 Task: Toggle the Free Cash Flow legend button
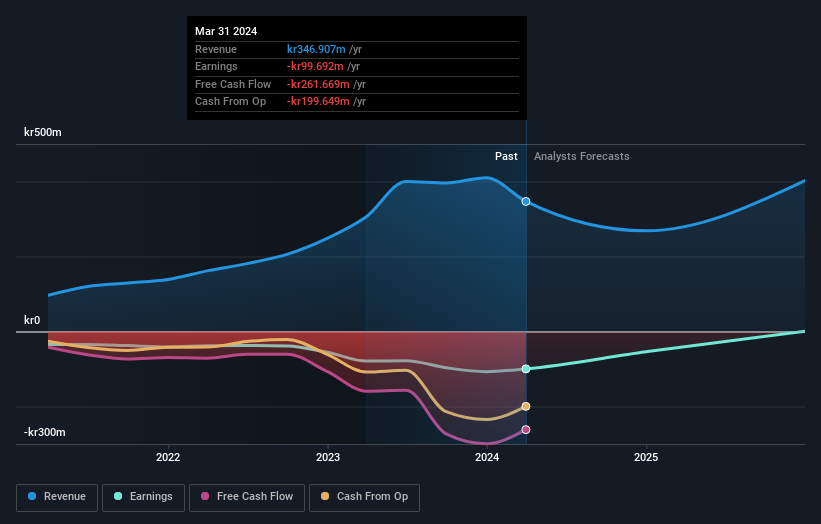pyautogui.click(x=247, y=497)
